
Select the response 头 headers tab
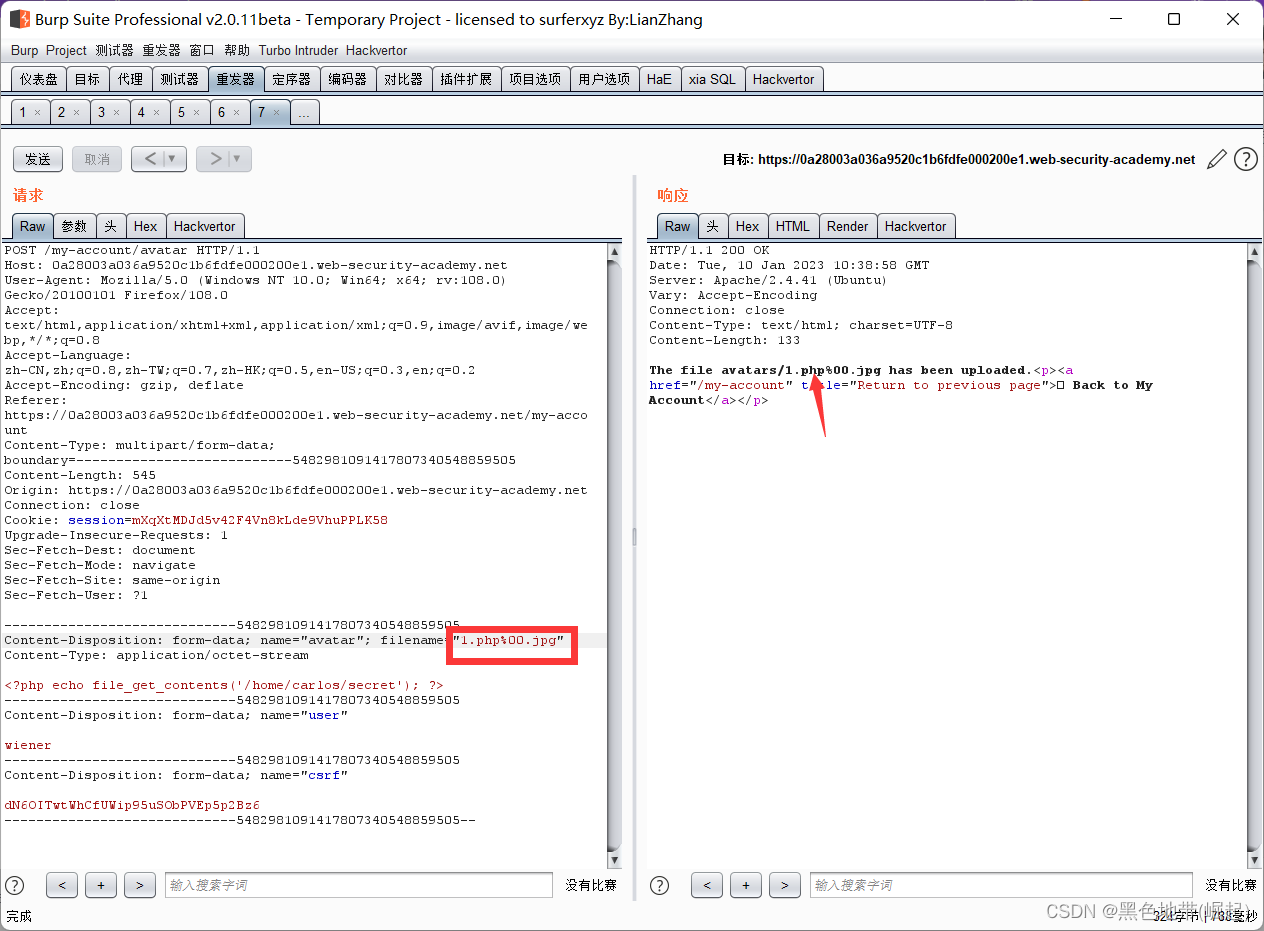click(x=712, y=226)
